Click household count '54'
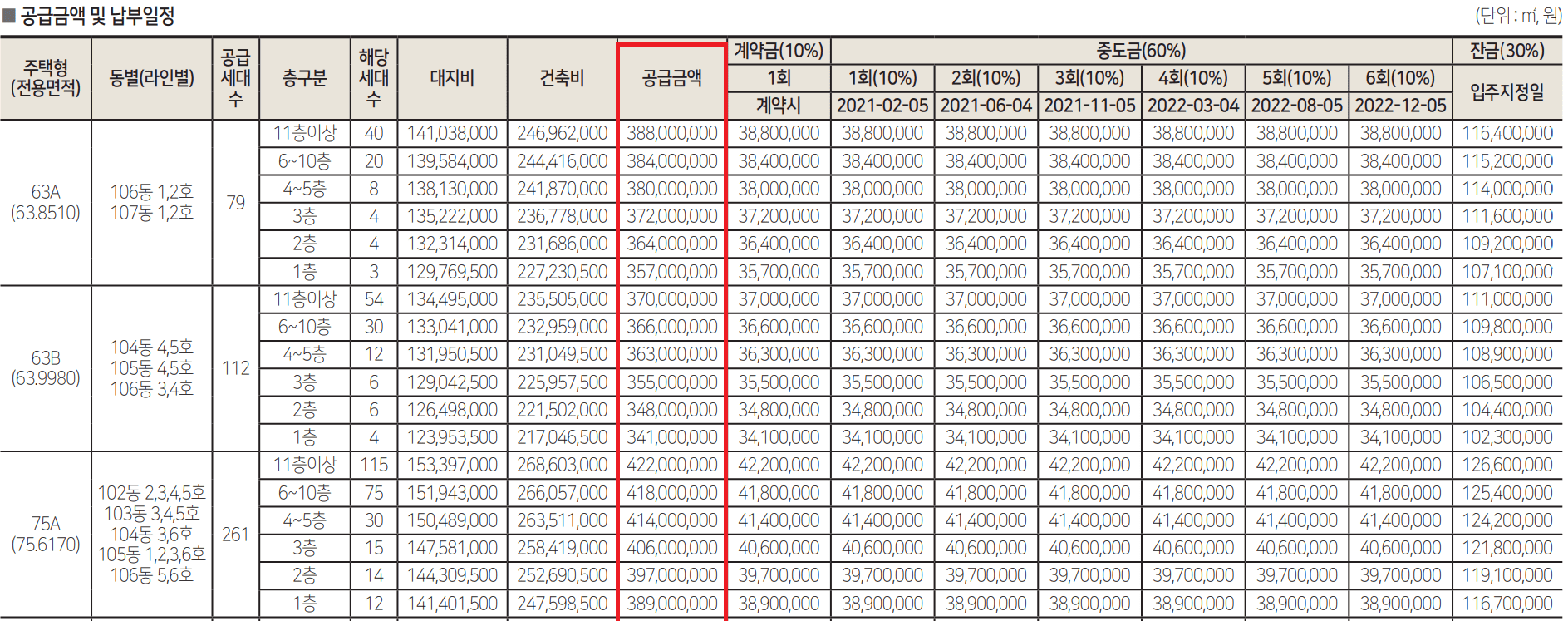This screenshot has height=621, width=1568. [x=374, y=299]
